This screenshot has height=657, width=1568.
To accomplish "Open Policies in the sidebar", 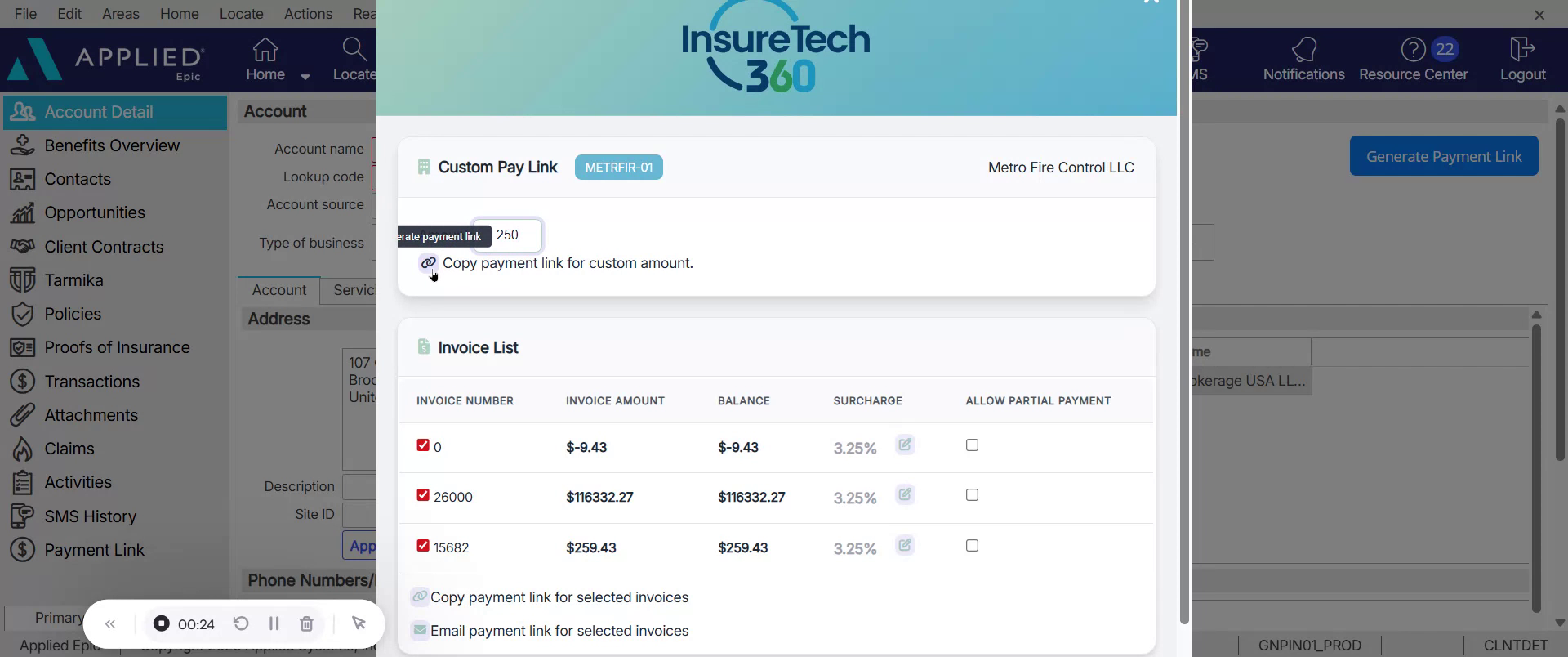I will click(73, 314).
